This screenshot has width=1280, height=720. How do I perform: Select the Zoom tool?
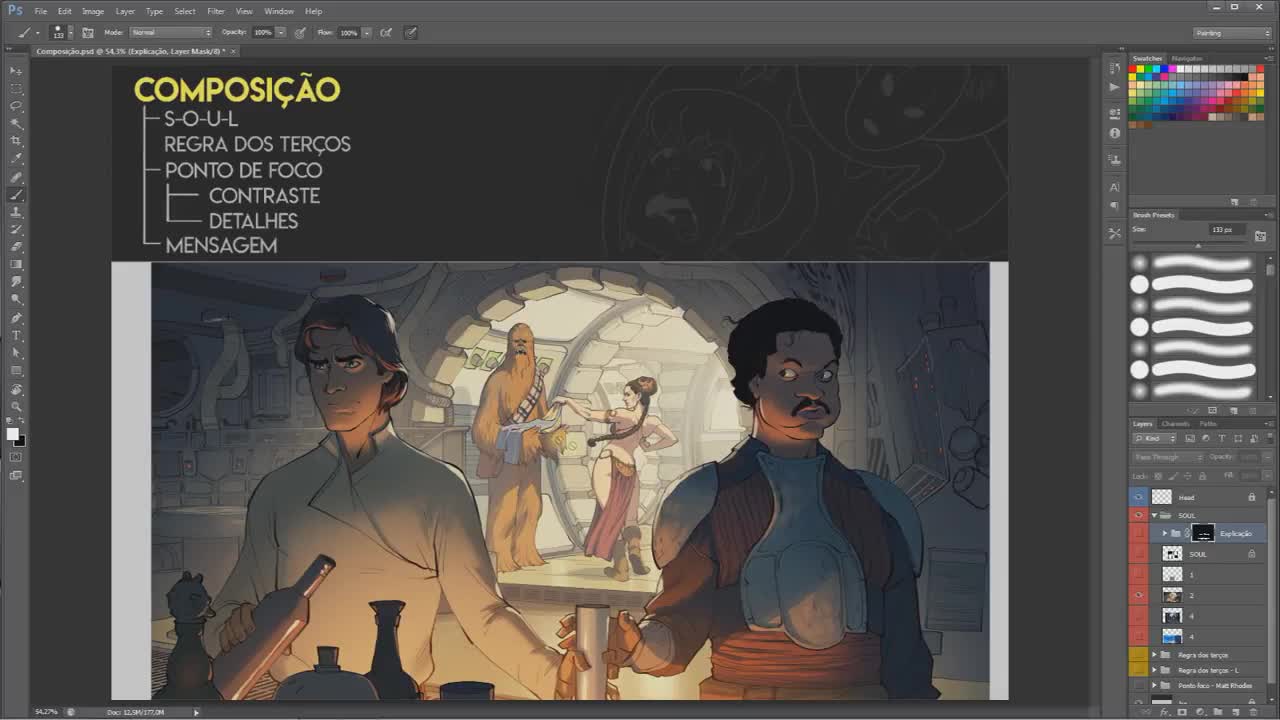click(16, 406)
